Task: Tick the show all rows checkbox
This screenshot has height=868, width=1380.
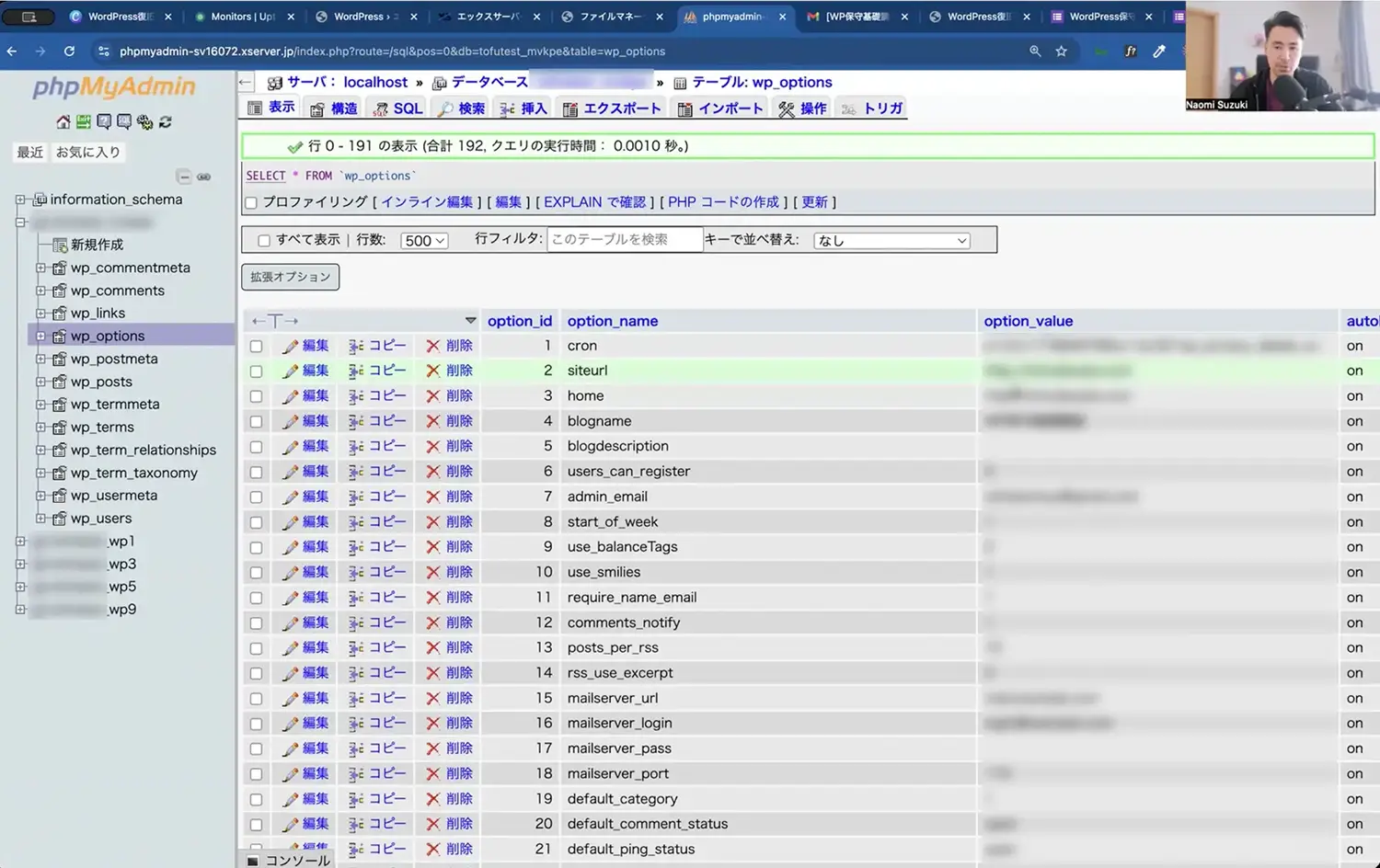Action: pos(264,241)
